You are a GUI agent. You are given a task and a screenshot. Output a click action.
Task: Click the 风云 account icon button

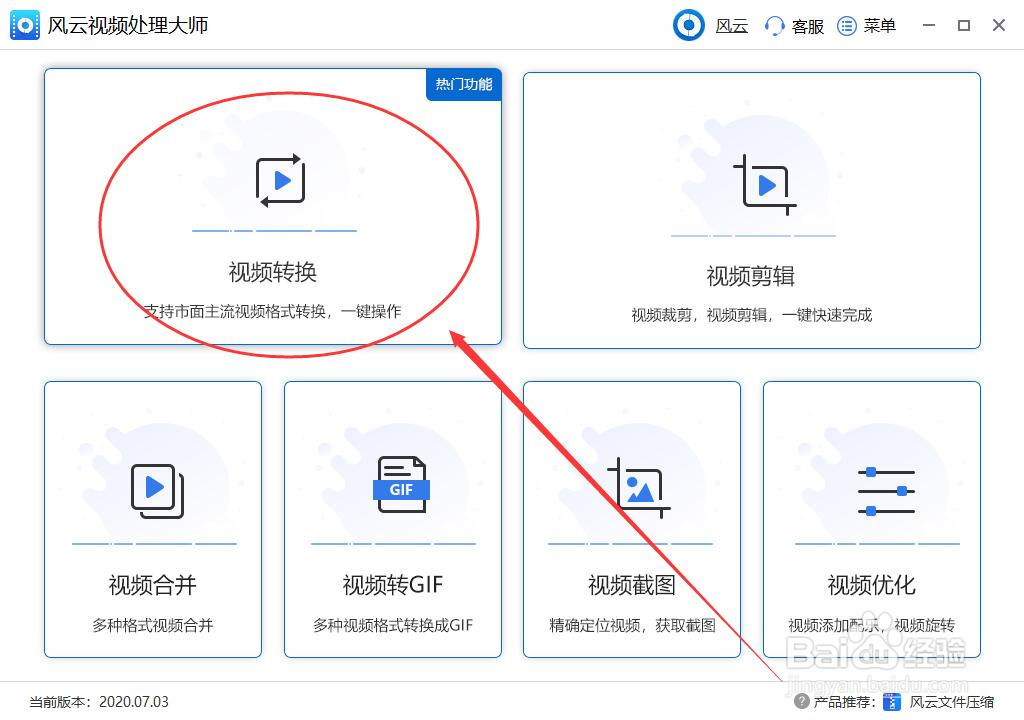(x=689, y=25)
